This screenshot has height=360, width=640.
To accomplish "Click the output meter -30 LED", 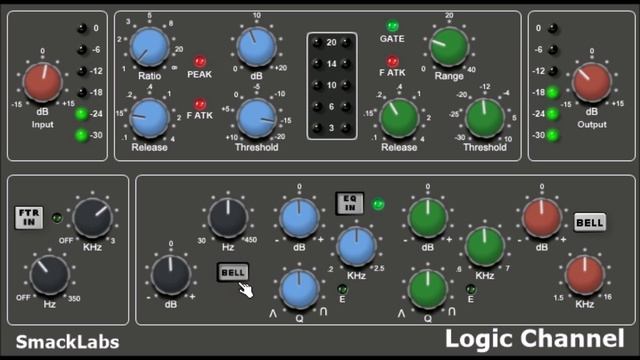I will (553, 135).
